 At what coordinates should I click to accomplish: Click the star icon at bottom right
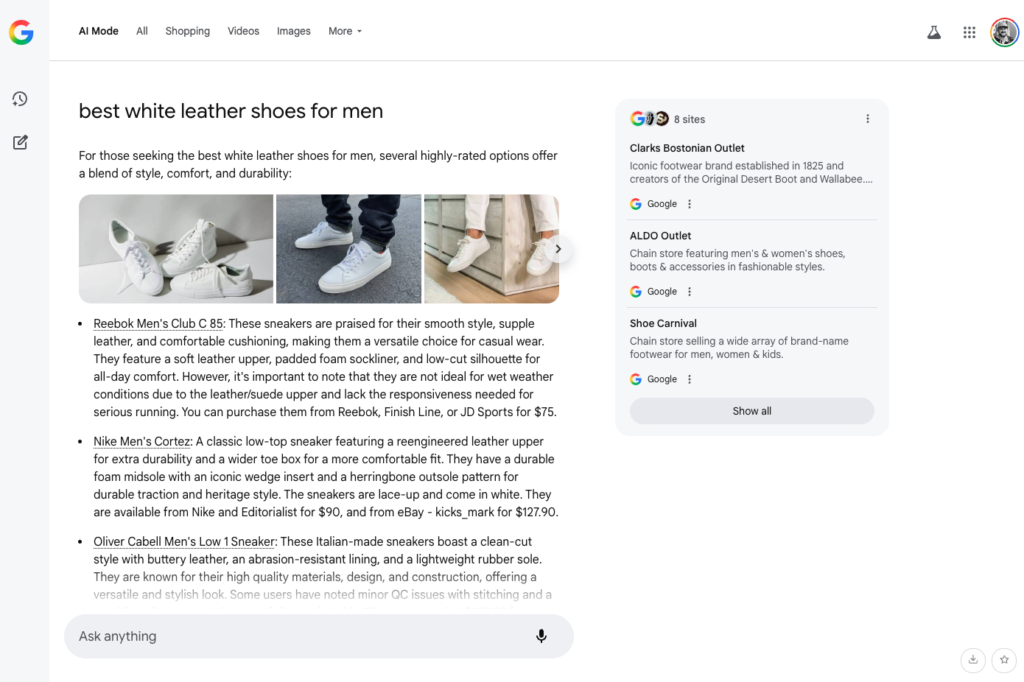1004,659
